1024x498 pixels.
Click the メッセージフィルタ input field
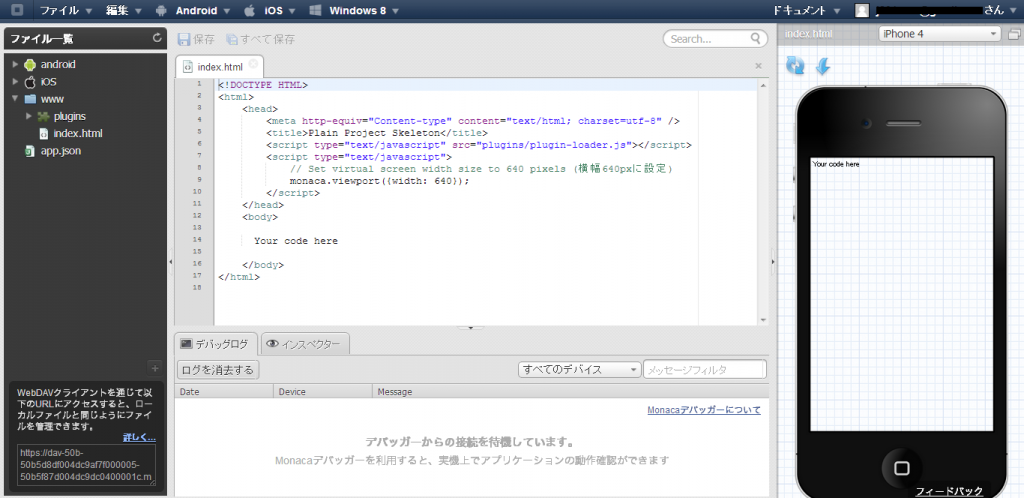(704, 369)
